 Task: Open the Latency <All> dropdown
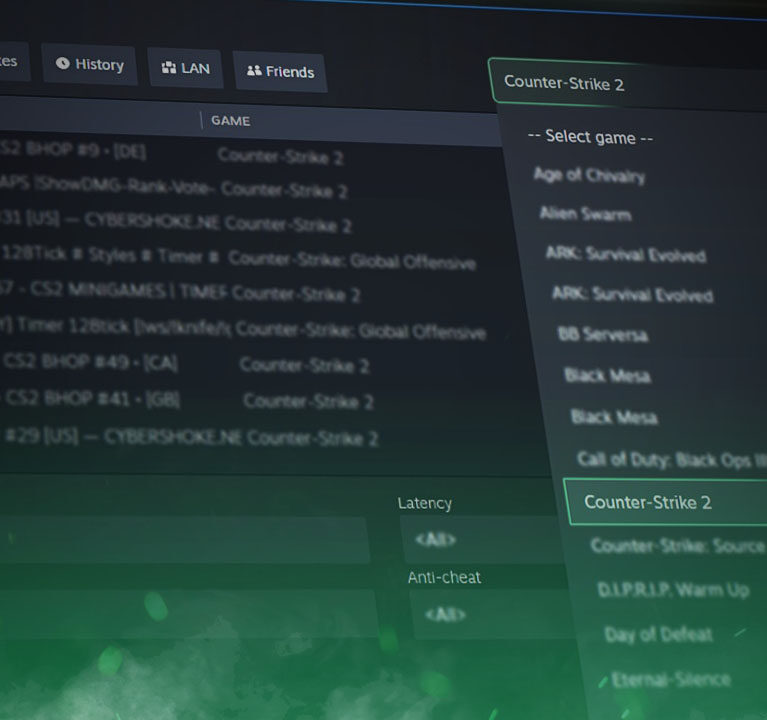tap(479, 540)
